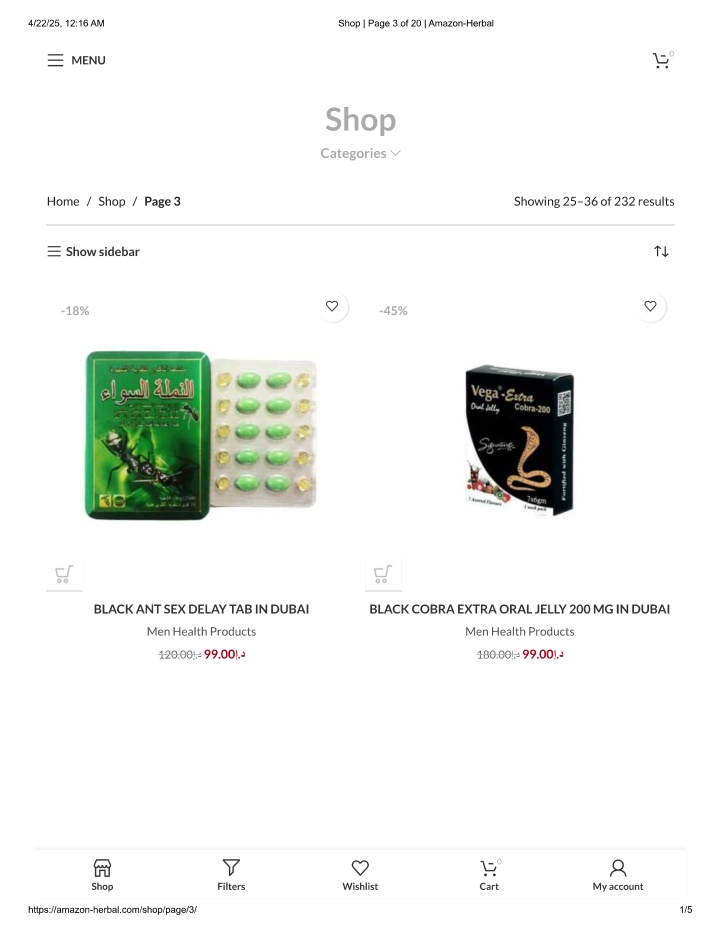The height and width of the screenshot is (931, 720).
Task: Add Black Cobra jelly to wishlist heart
Action: (x=651, y=306)
